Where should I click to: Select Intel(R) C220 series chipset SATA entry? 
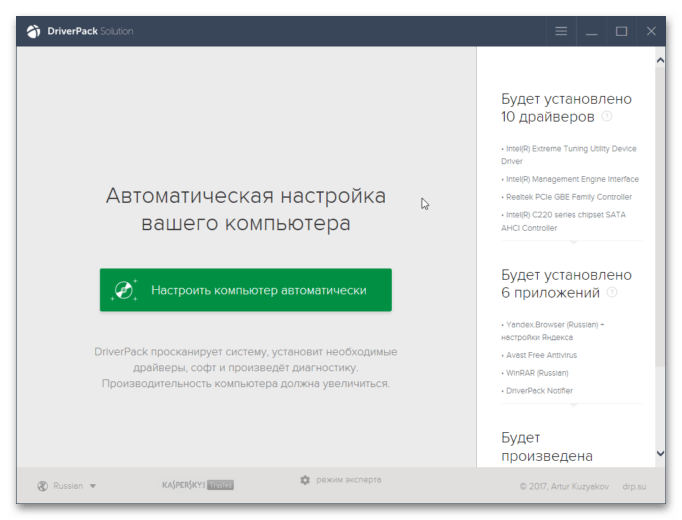(x=564, y=221)
